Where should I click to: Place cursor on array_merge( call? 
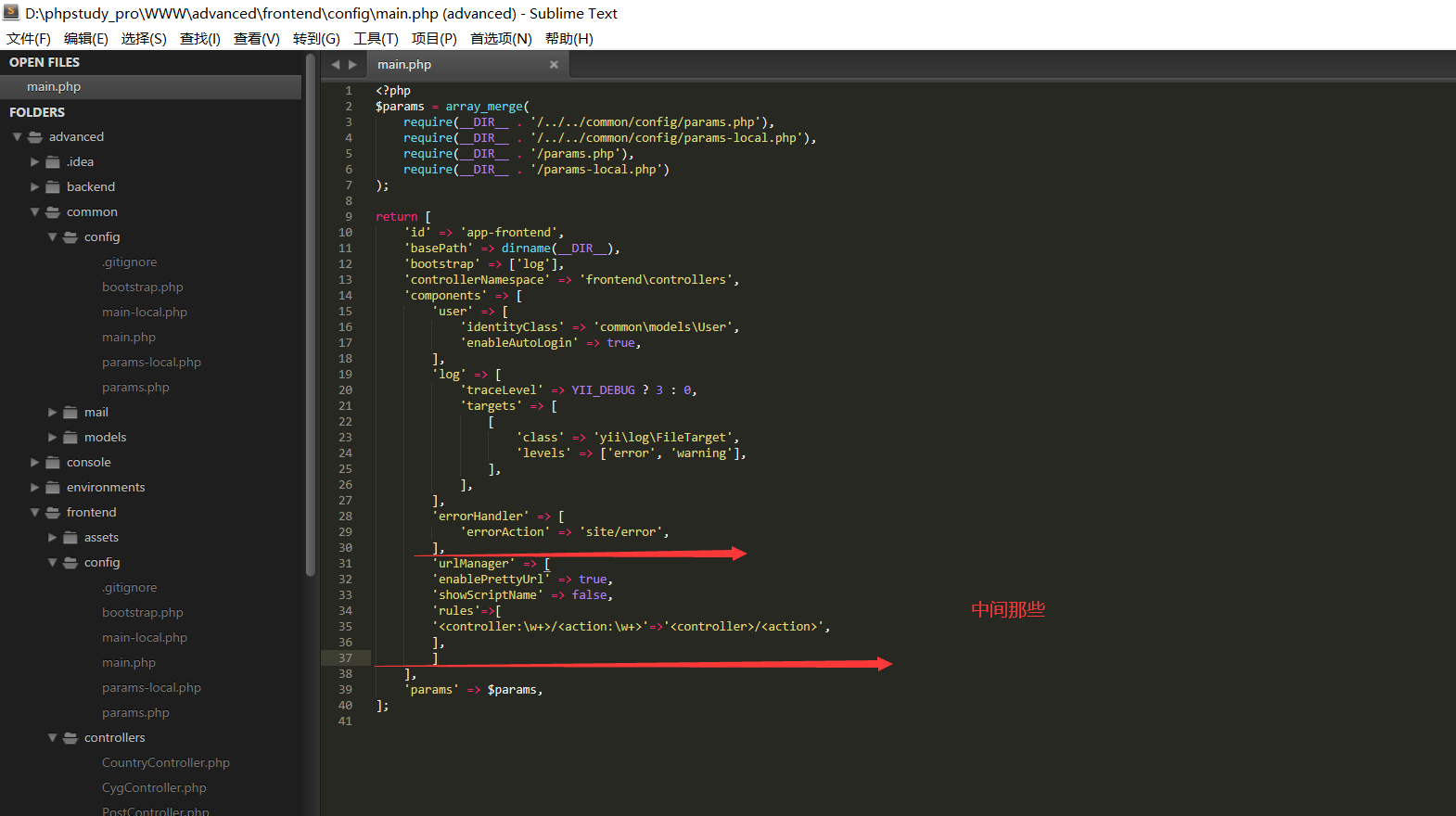(487, 106)
